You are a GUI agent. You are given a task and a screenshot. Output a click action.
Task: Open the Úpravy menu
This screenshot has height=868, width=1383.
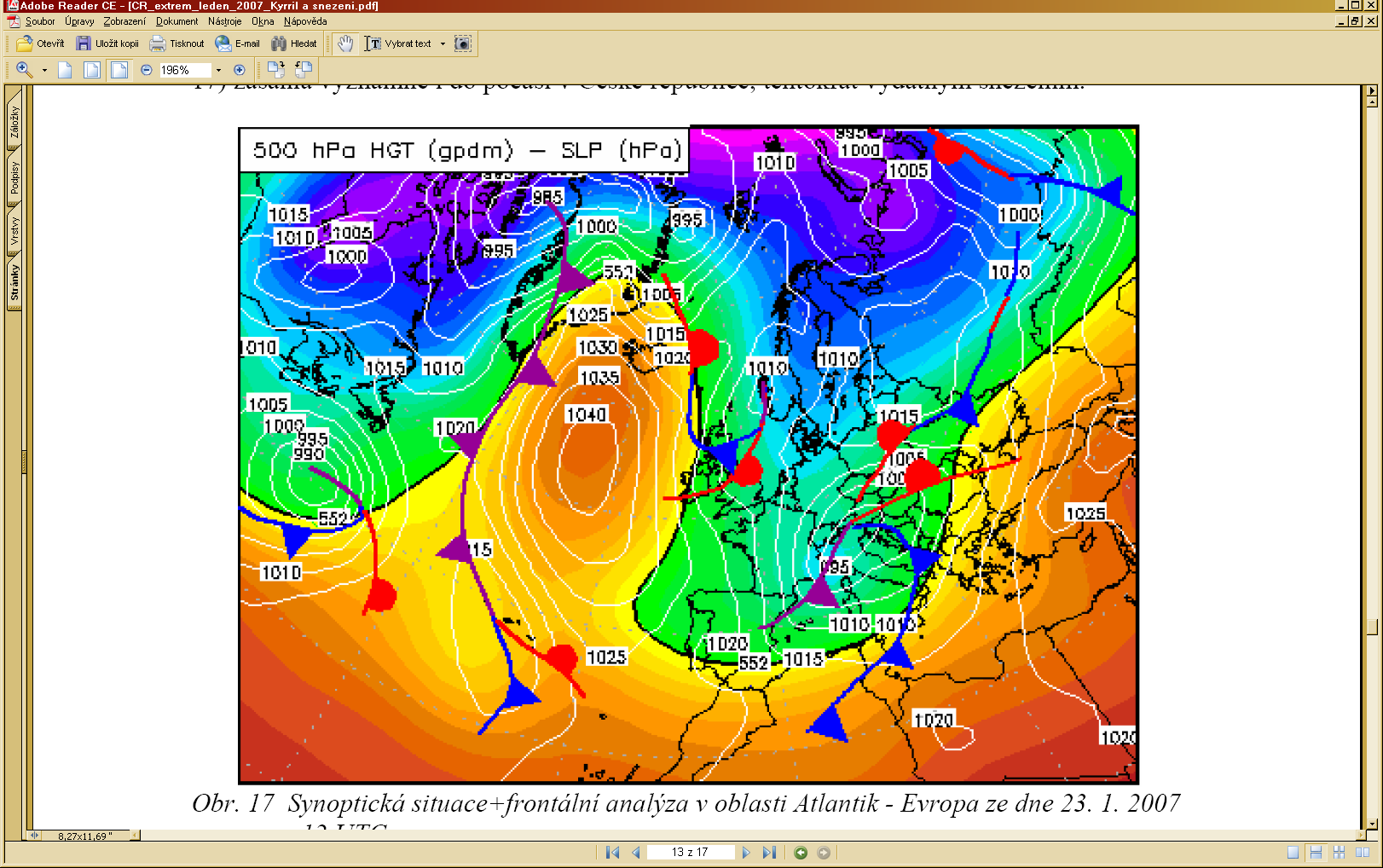(79, 21)
